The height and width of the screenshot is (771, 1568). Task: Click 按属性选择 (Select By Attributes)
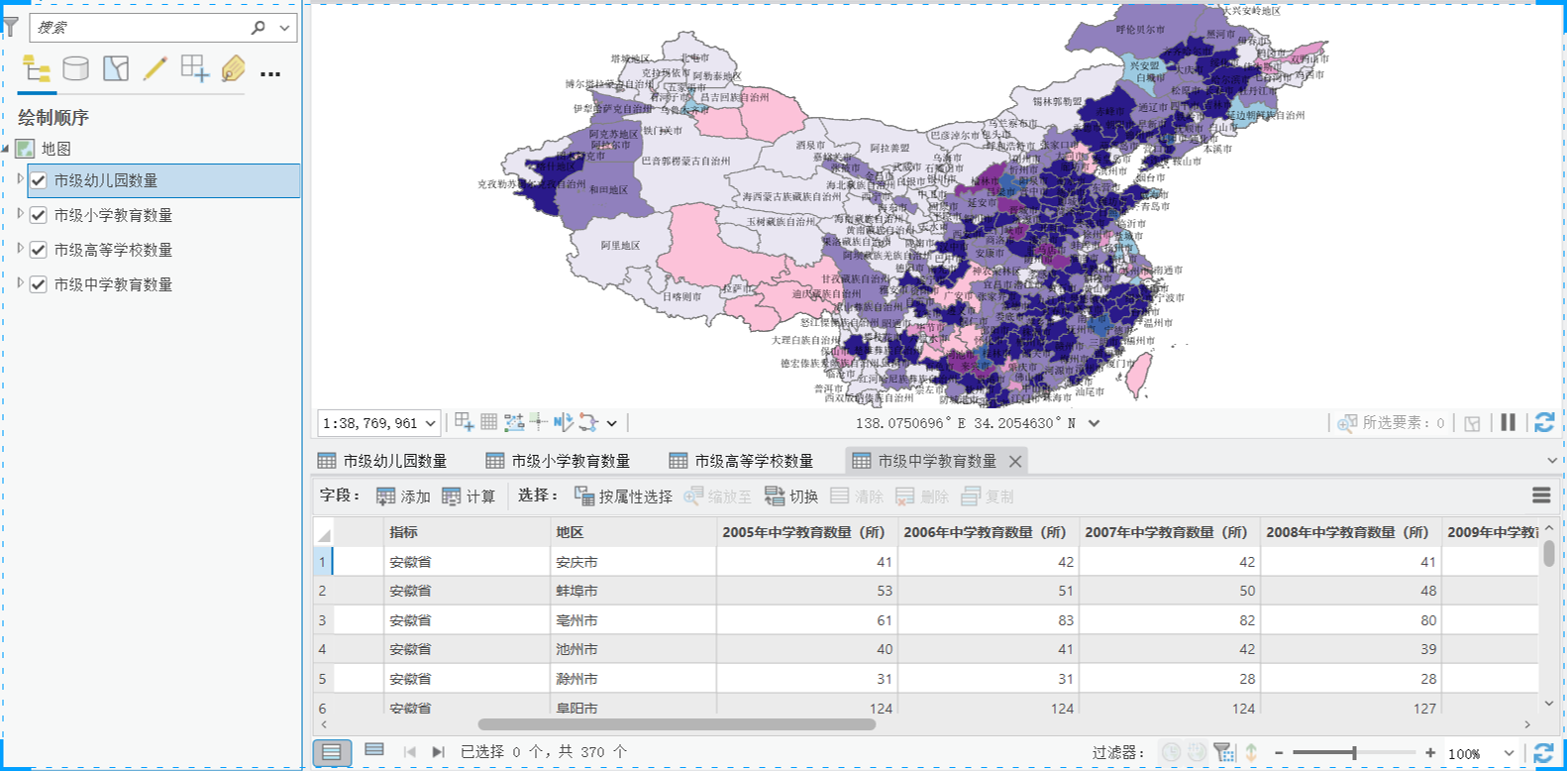click(623, 496)
